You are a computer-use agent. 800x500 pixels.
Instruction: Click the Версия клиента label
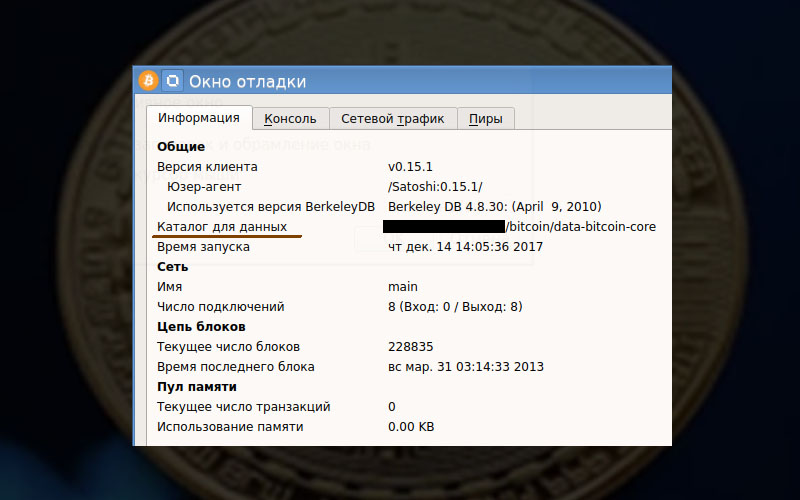tap(207, 167)
